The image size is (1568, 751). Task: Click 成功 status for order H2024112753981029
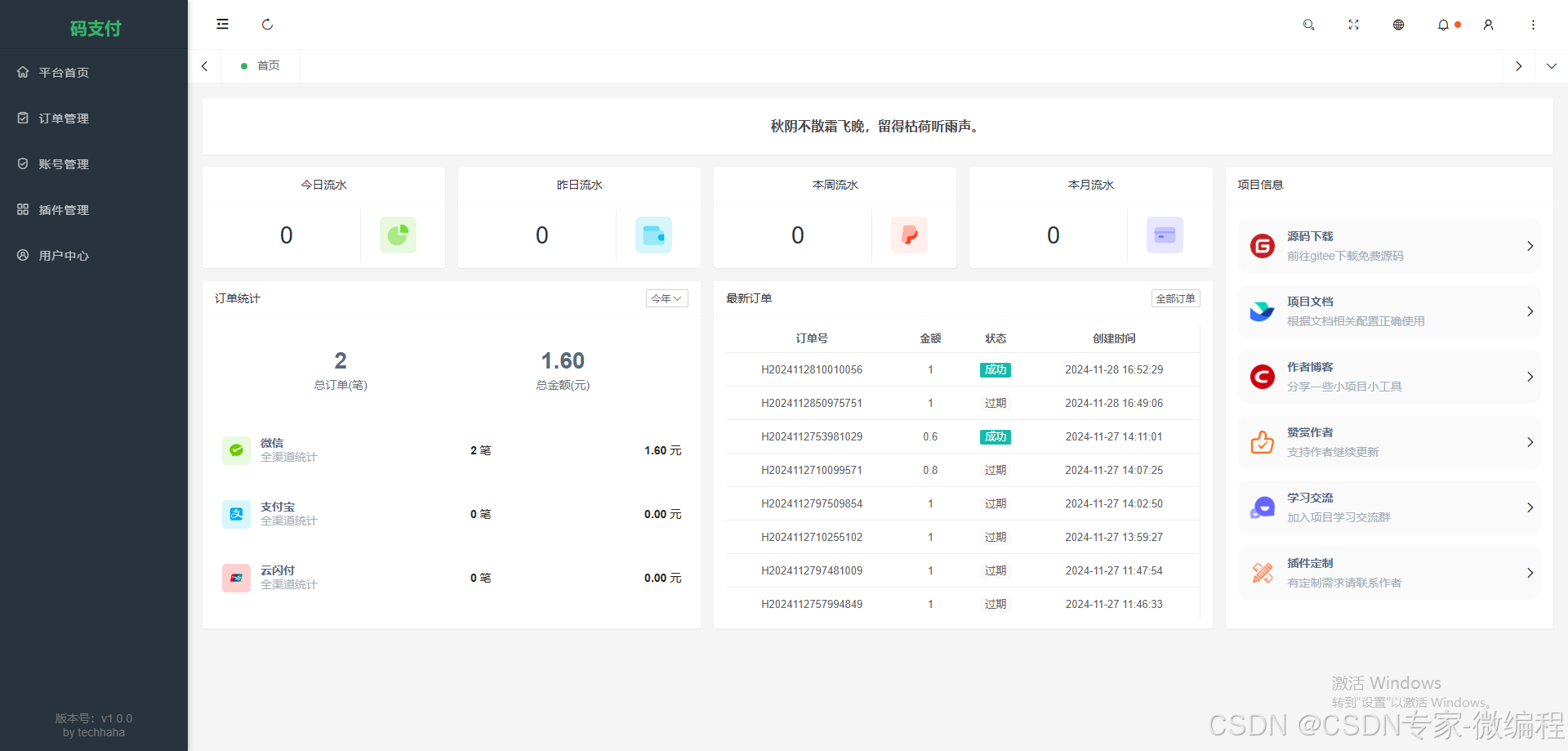click(x=996, y=436)
